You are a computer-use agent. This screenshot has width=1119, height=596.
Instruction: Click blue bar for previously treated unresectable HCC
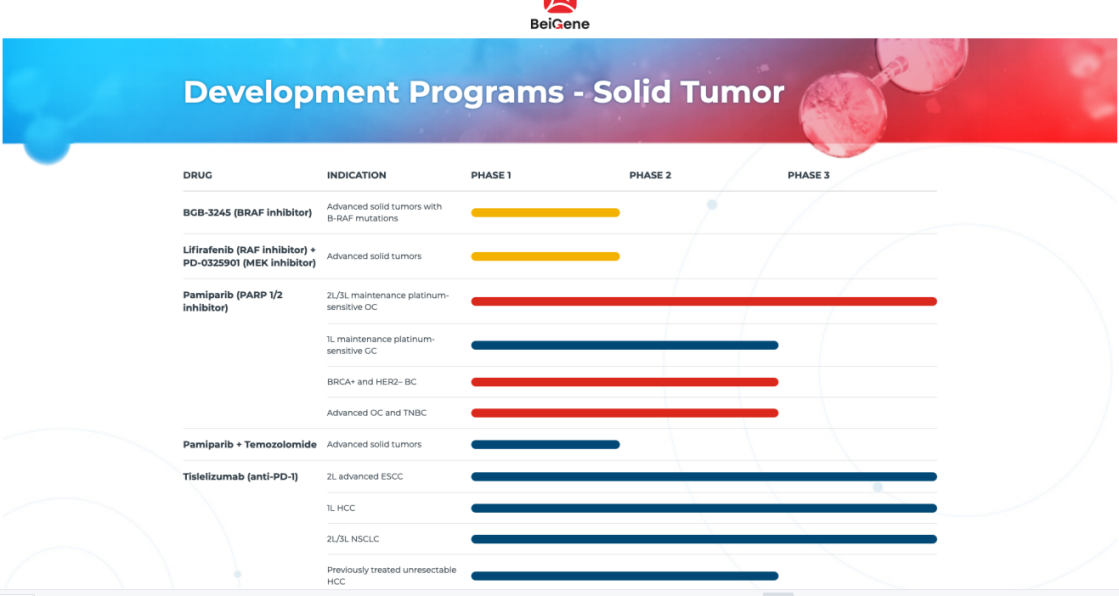(624, 576)
